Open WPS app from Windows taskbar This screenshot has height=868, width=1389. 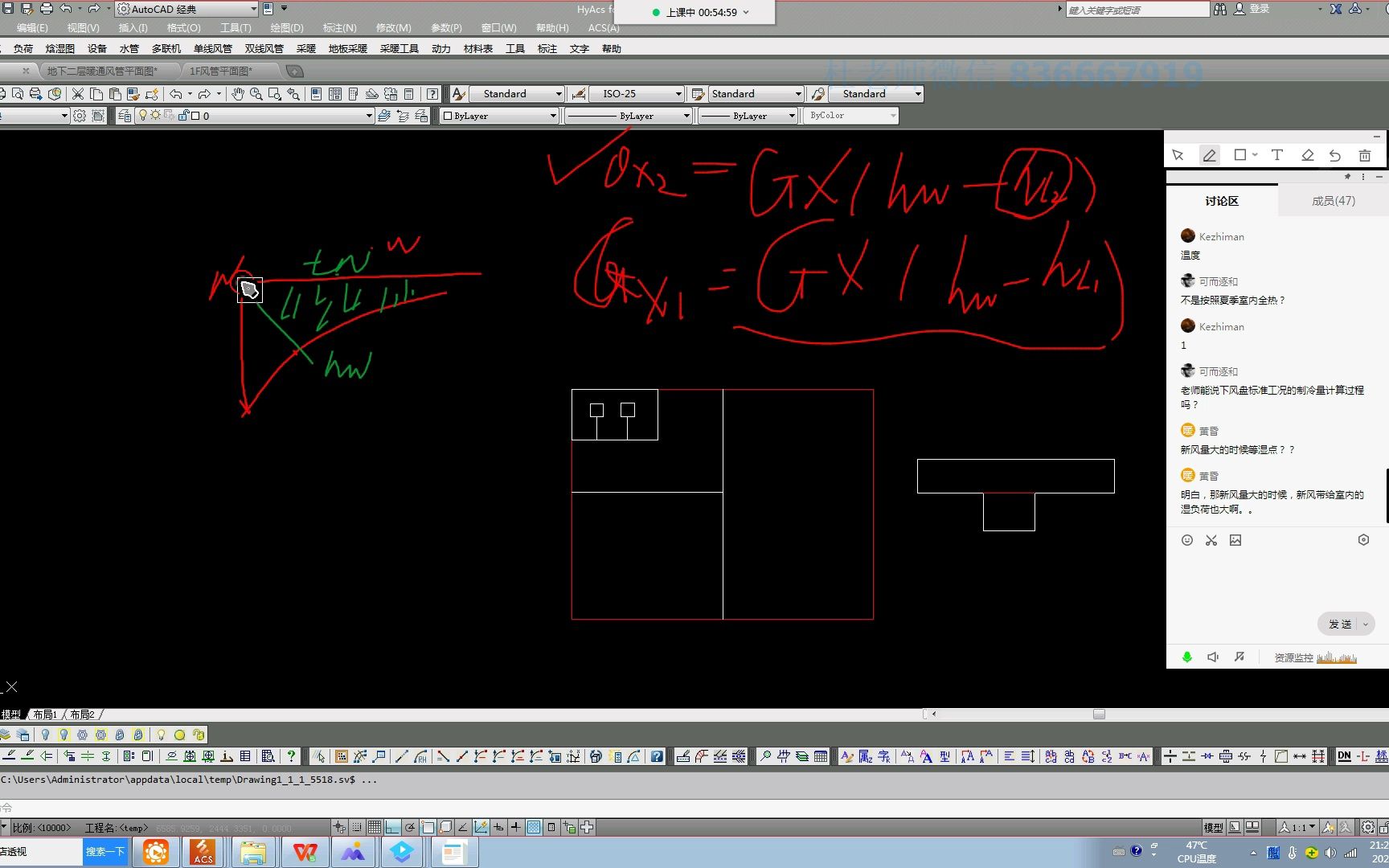305,851
